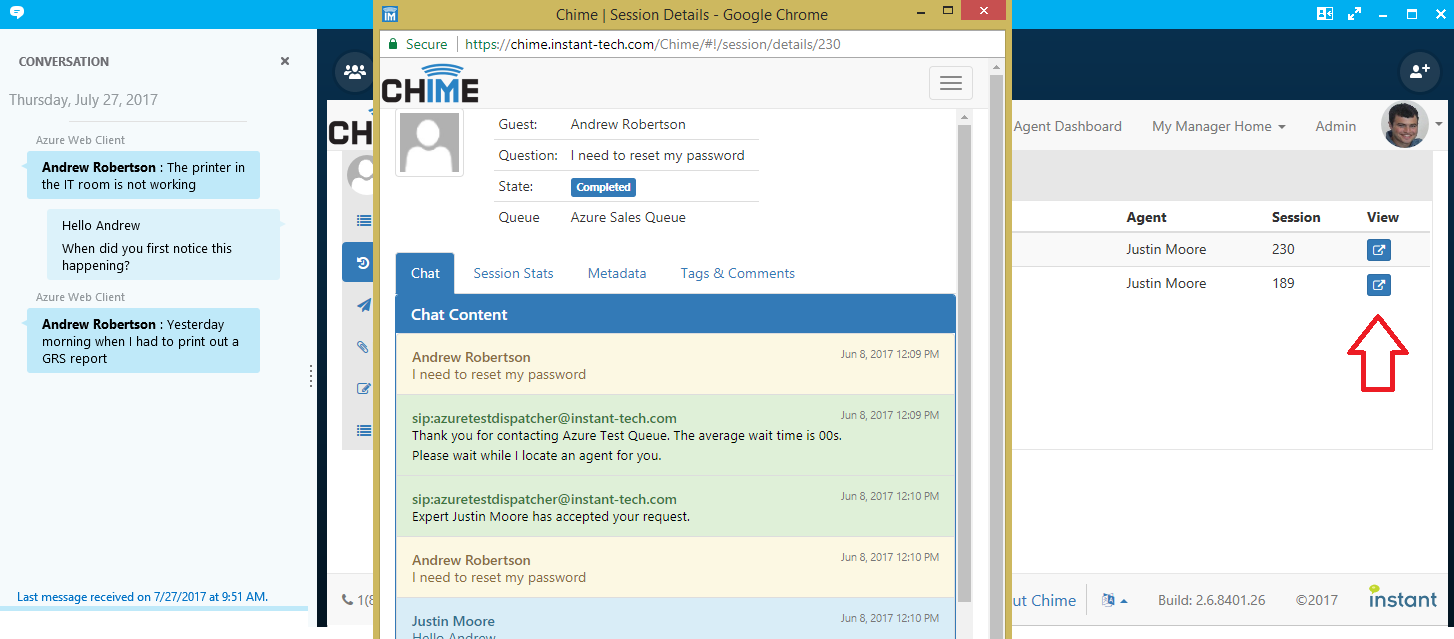Viewport: 1454px width, 639px height.
Task: Click Justin Moore's name in blue chat message
Action: [x=453, y=621]
